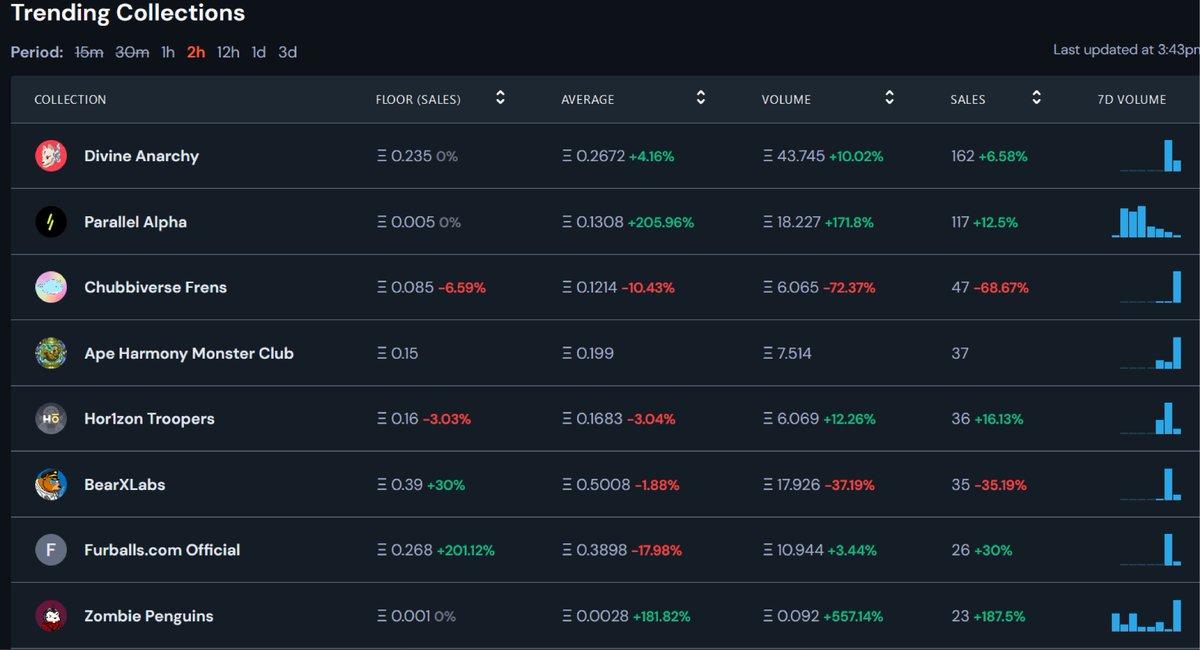View Hor1zon Troopers 7D volume chart
The height and width of the screenshot is (650, 1200).
tap(1151, 419)
